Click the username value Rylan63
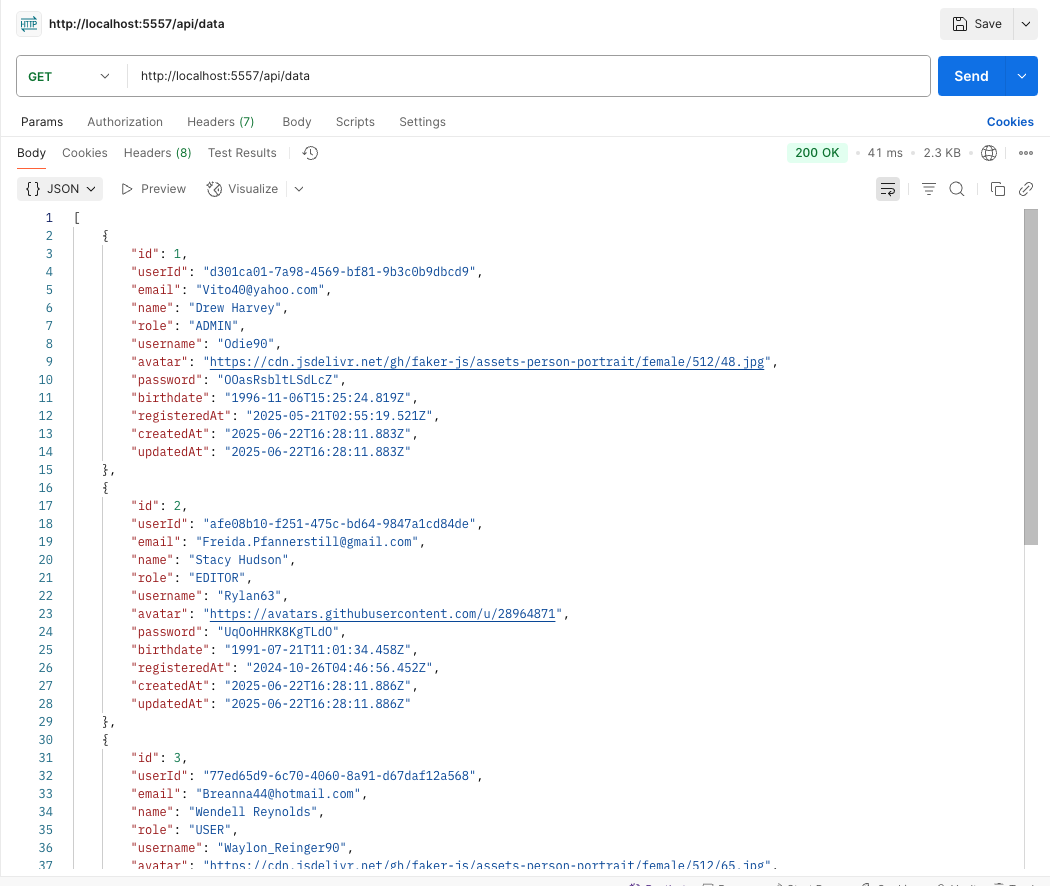Screen dimensions: 1050x886 coord(249,596)
